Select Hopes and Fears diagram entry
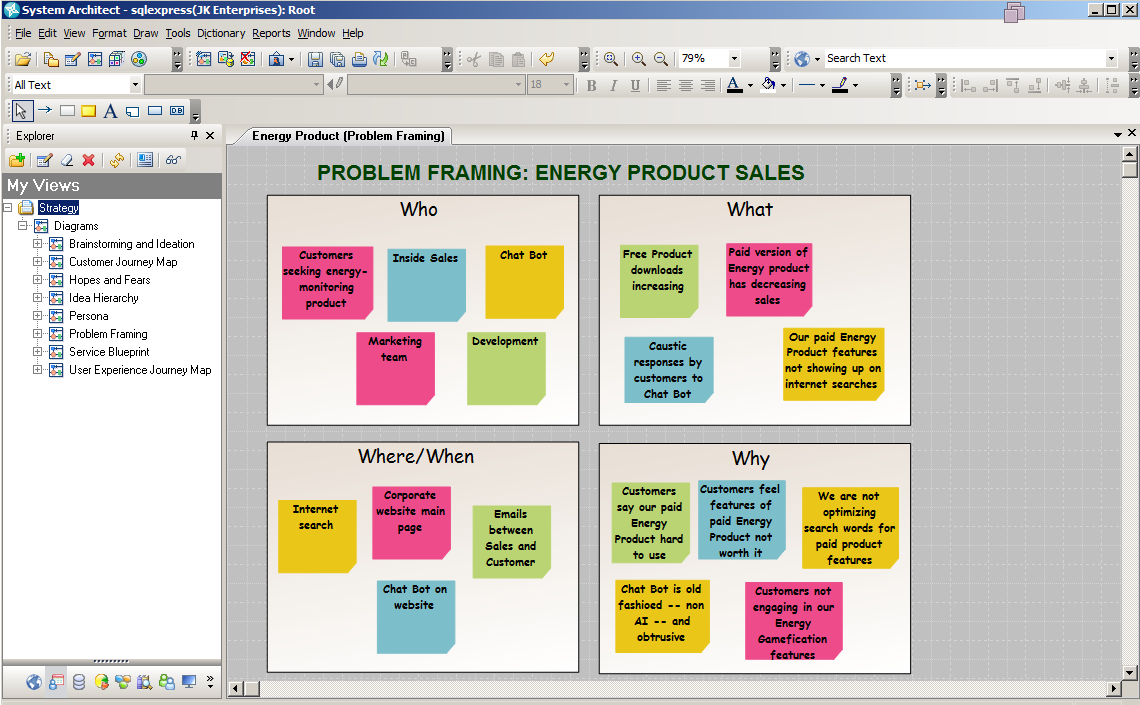 pyautogui.click(x=110, y=280)
